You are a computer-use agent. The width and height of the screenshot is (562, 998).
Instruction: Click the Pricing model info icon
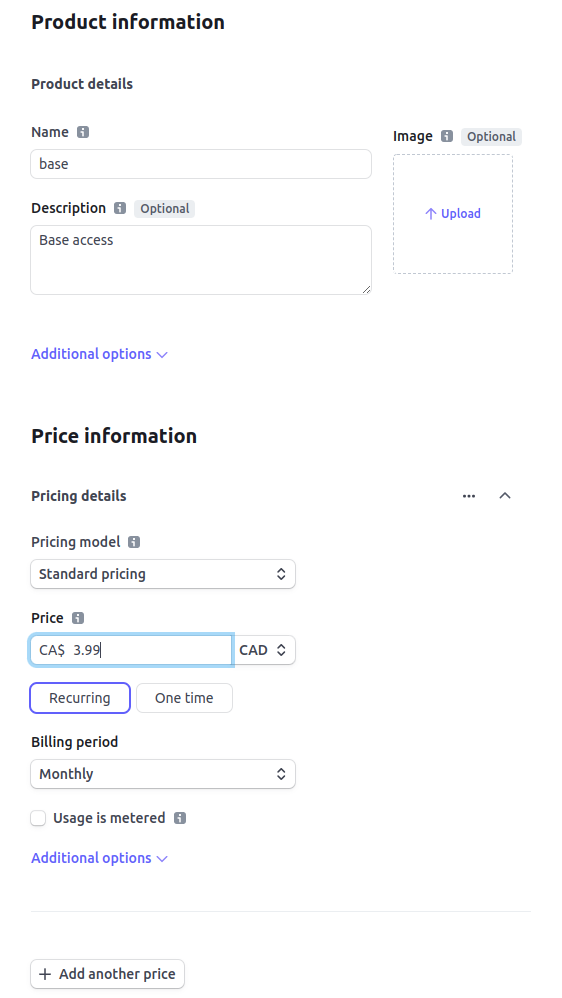[x=134, y=542]
